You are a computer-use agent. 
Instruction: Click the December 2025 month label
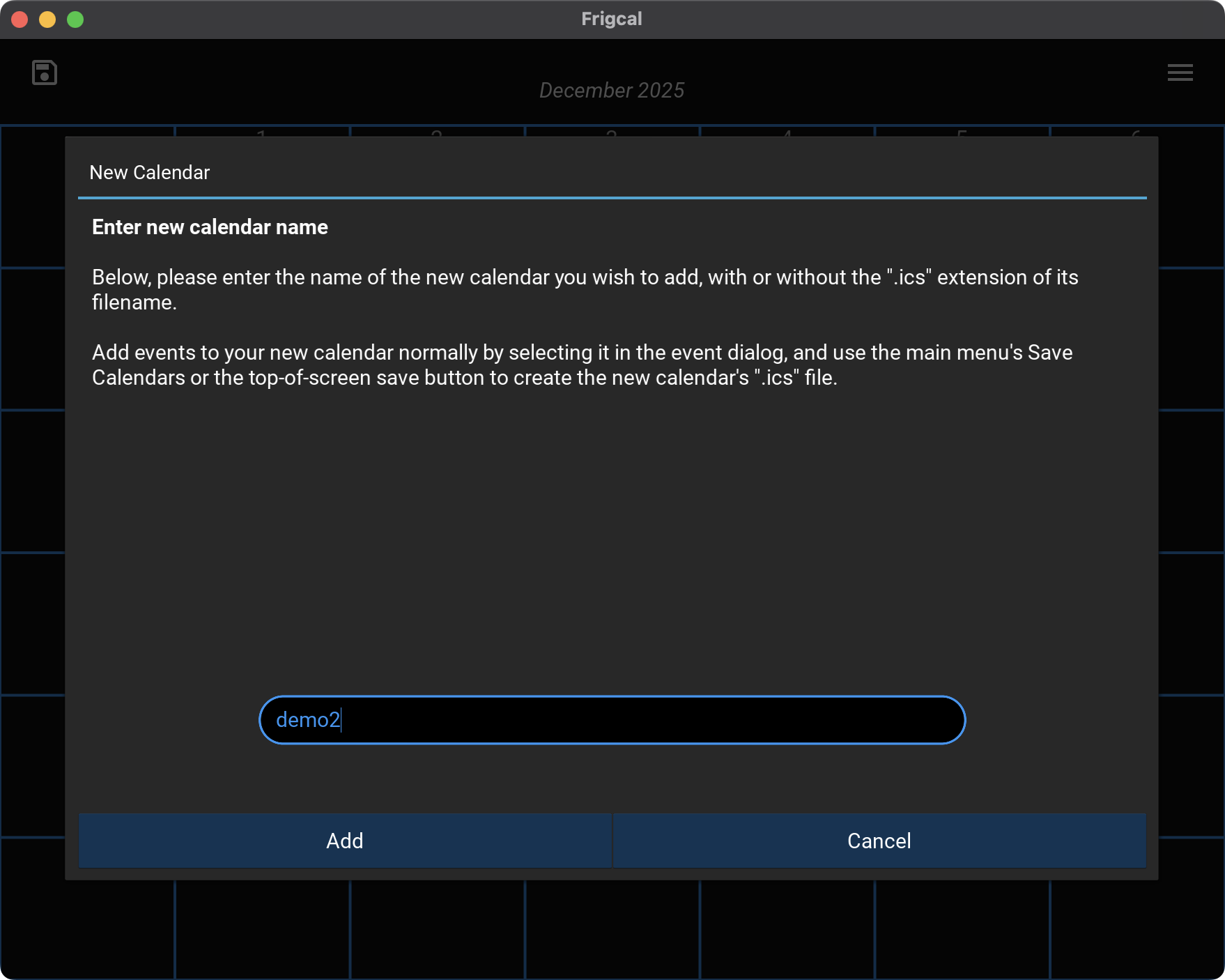(x=612, y=91)
